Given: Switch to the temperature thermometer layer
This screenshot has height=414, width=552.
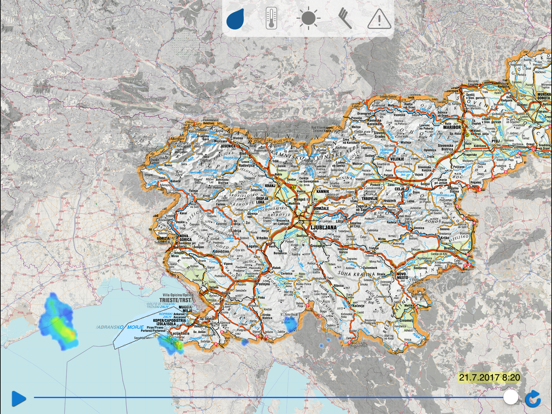Looking at the screenshot, I should [x=271, y=18].
